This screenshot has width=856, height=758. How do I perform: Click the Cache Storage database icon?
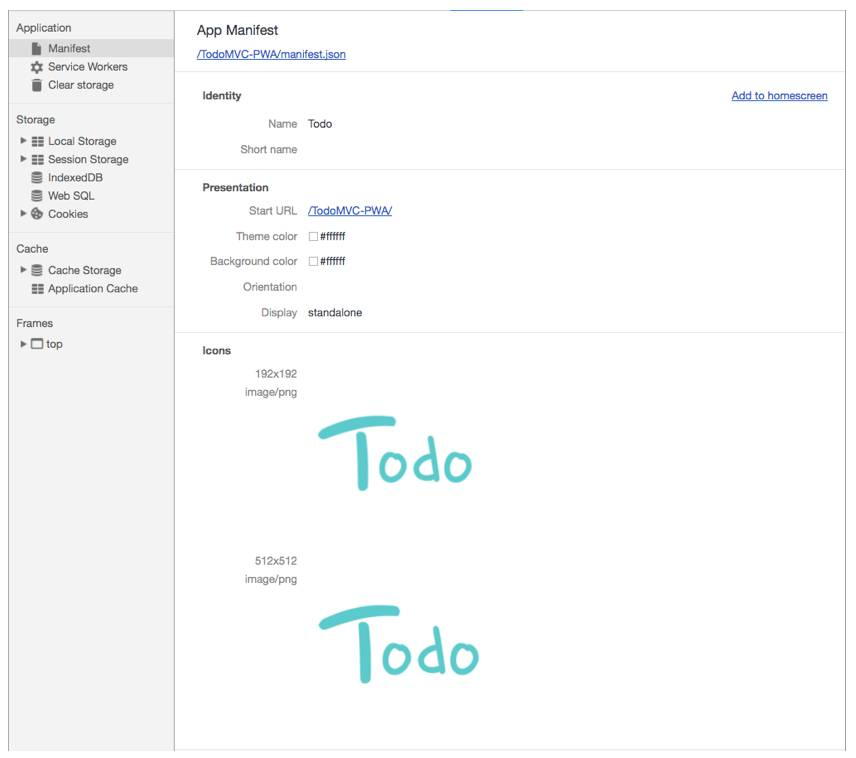(x=37, y=270)
